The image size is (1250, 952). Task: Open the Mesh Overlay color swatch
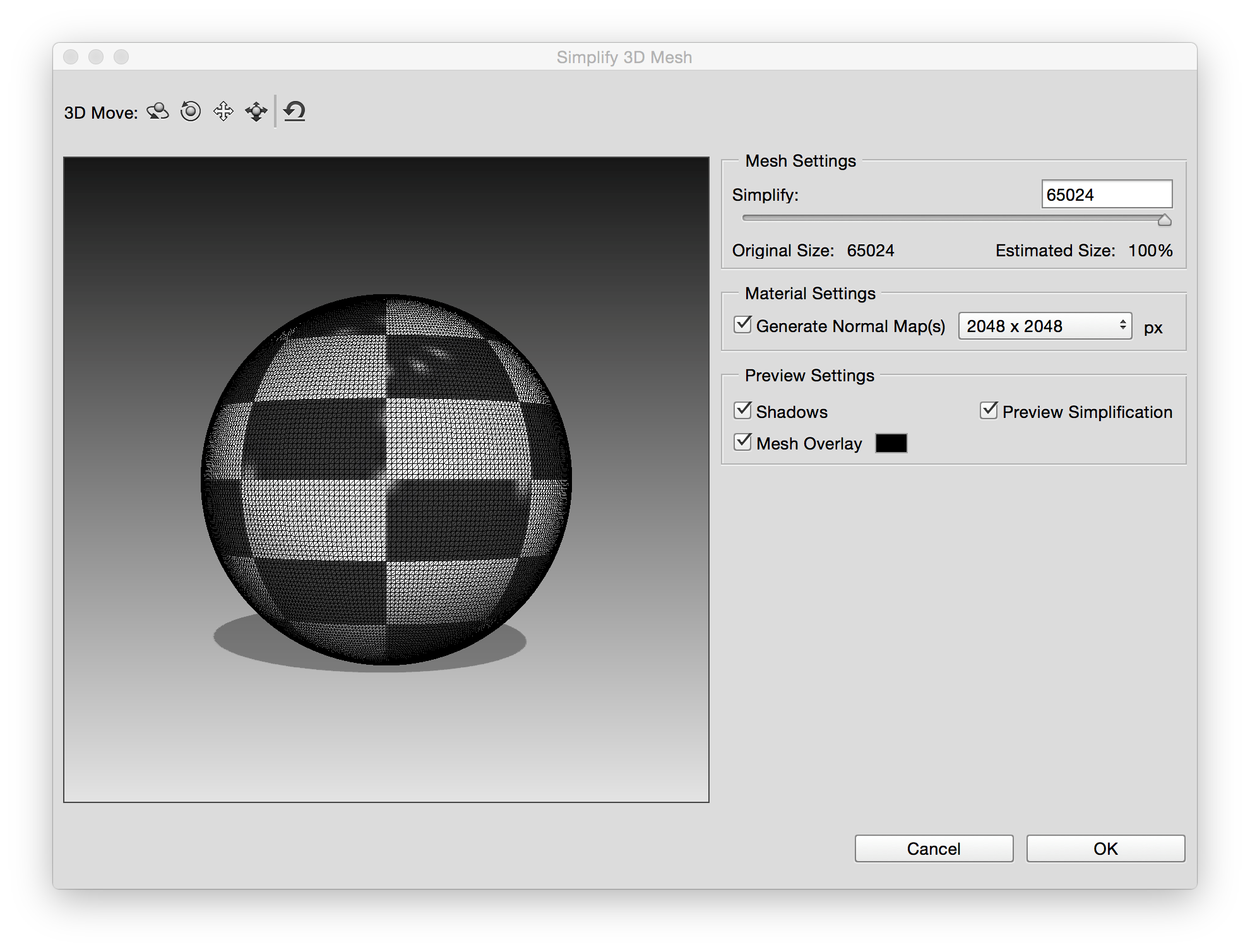[x=891, y=443]
